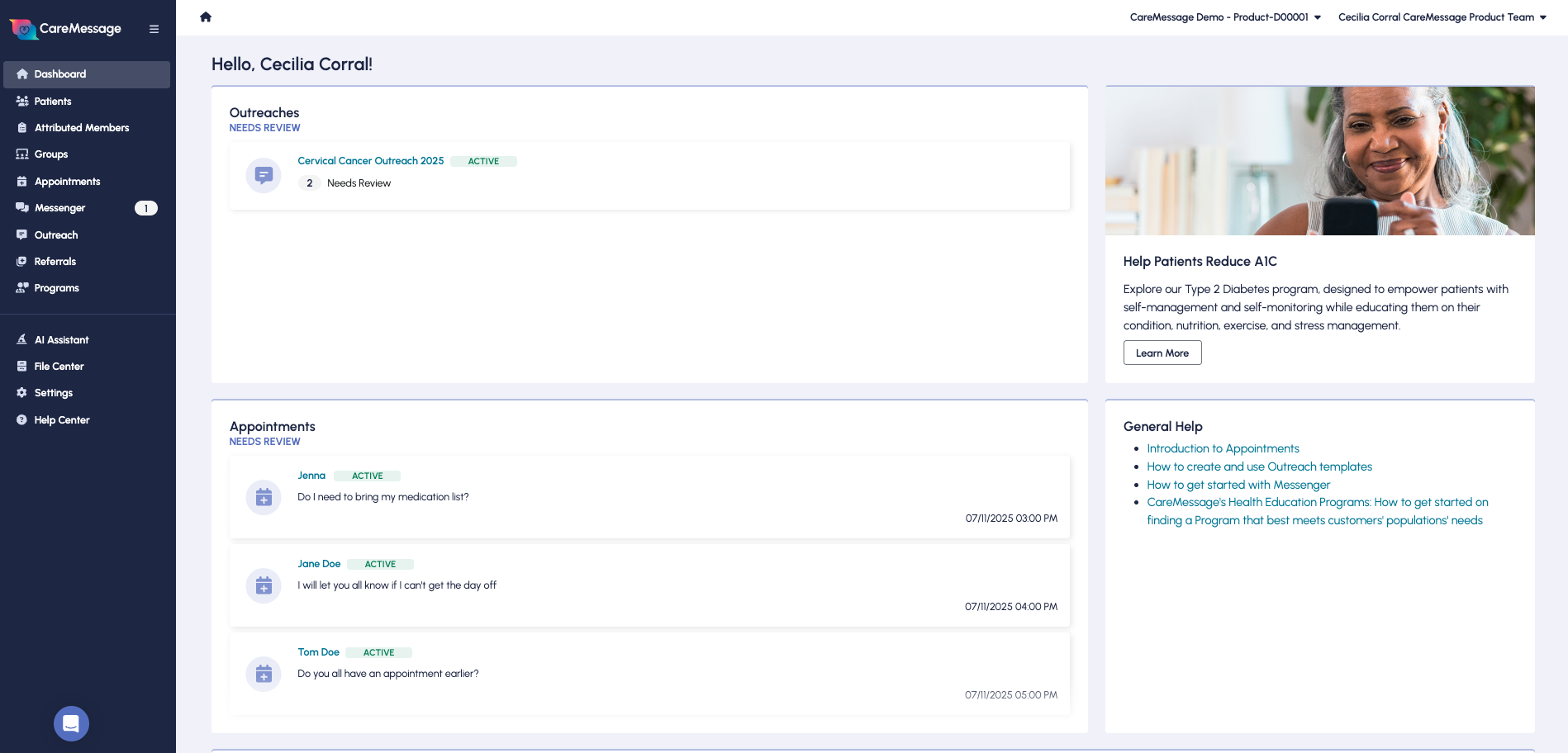The height and width of the screenshot is (753, 1568).
Task: Open Cervical Cancer Outreach 2025
Action: [370, 160]
